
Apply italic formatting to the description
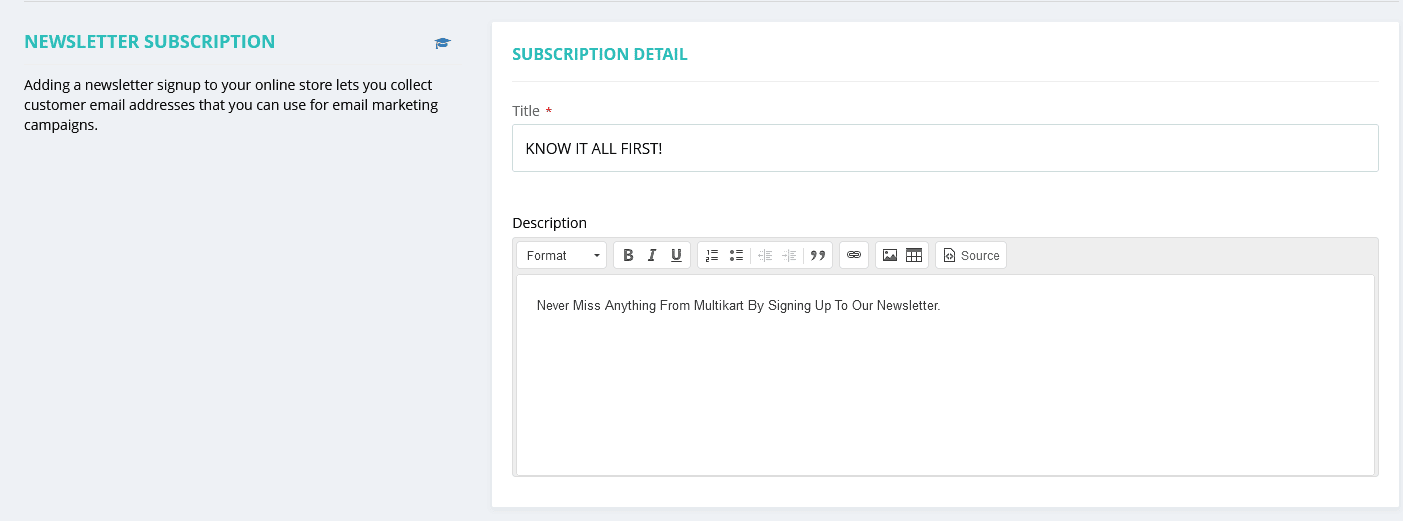(652, 255)
